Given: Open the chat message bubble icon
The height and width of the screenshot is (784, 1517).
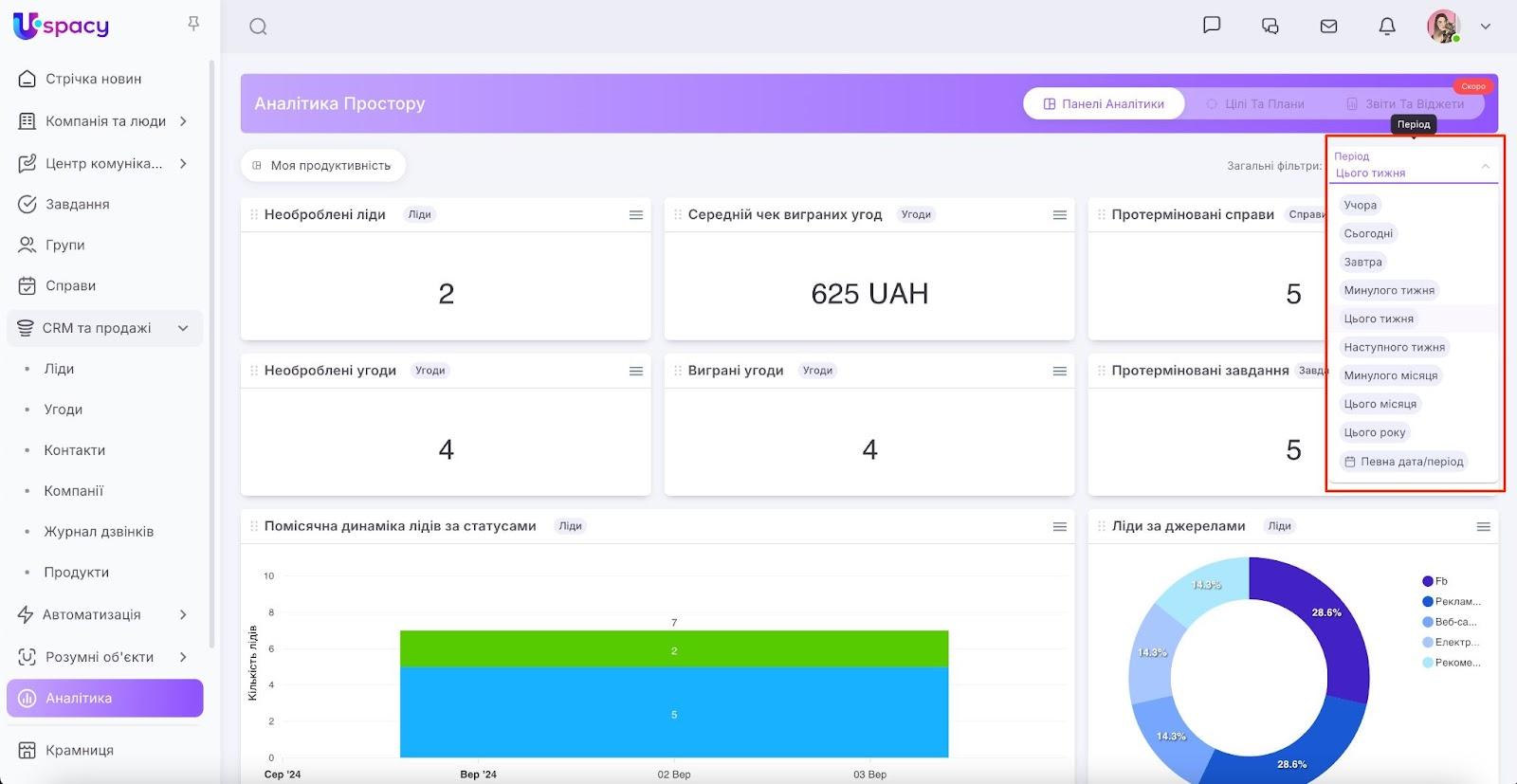Looking at the screenshot, I should [x=1212, y=26].
